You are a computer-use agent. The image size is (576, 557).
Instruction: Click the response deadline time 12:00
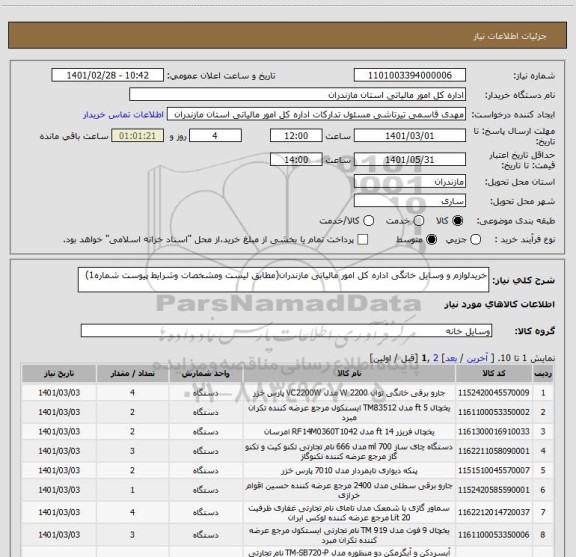(x=296, y=136)
